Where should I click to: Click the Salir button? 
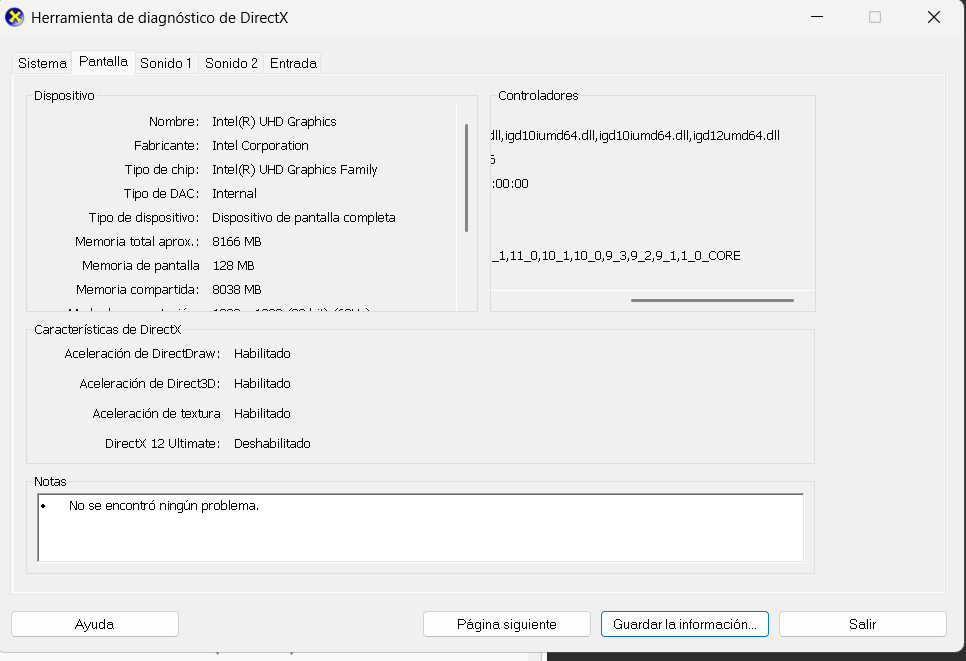[x=862, y=624]
